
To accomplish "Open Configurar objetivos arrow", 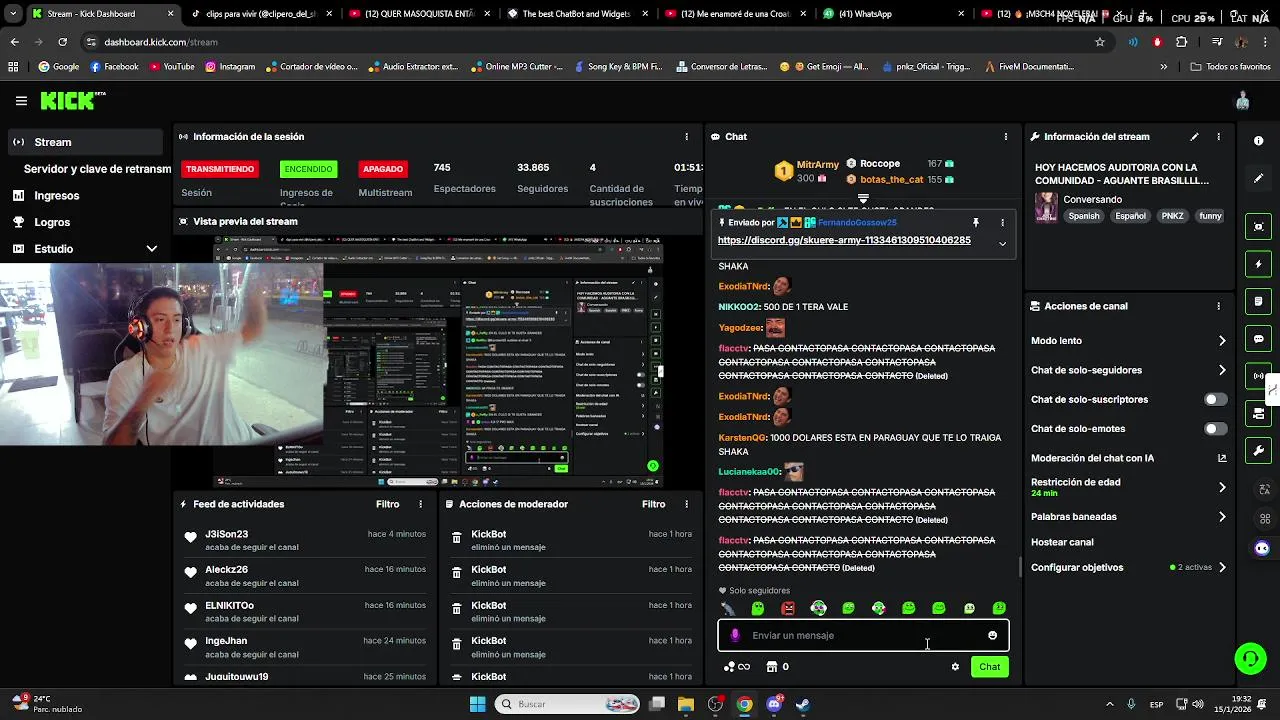I will point(1221,568).
